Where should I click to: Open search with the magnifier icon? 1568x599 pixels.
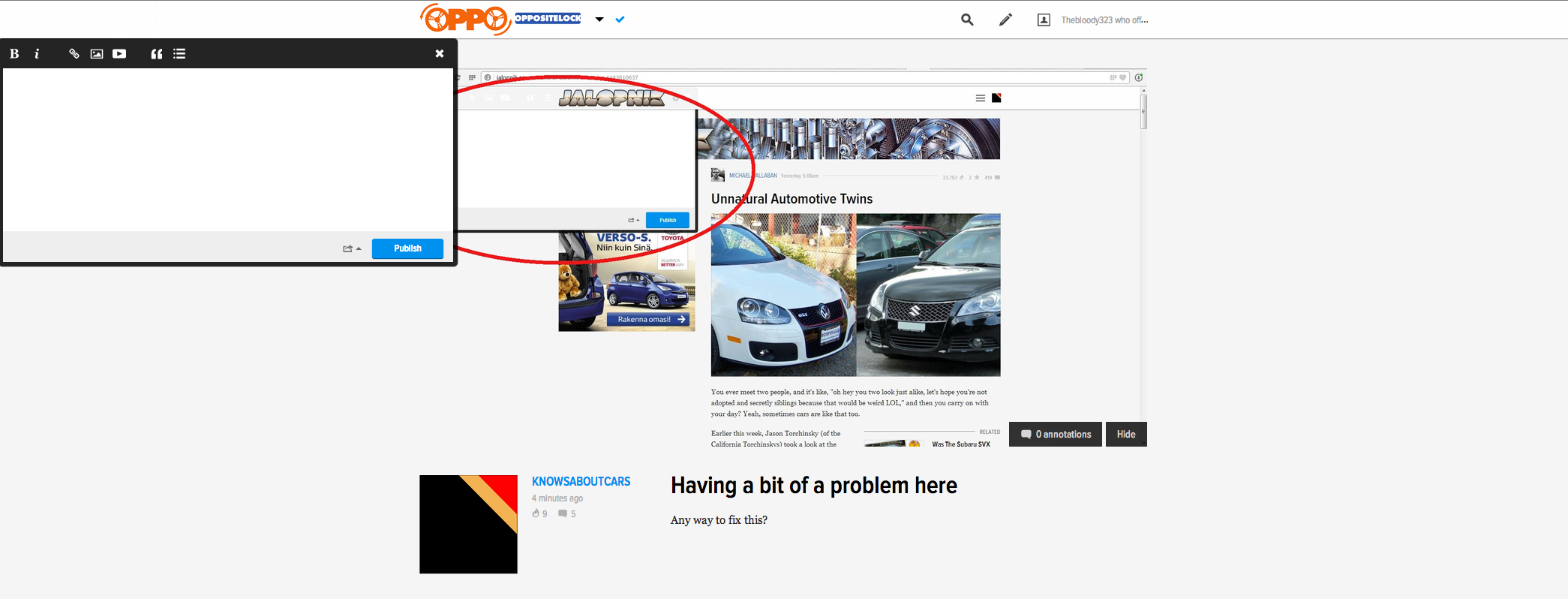point(967,20)
